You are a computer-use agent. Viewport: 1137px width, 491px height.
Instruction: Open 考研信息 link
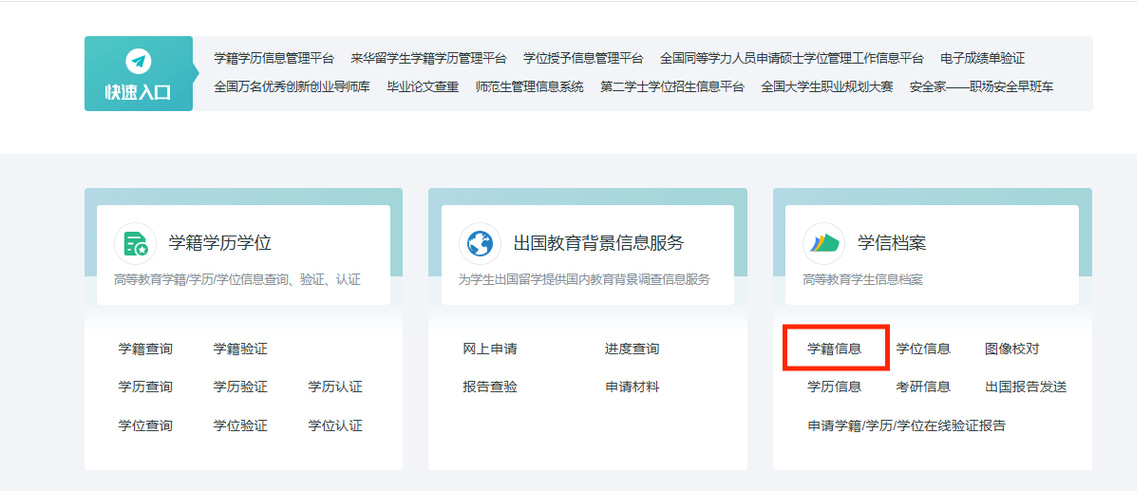tap(923, 387)
